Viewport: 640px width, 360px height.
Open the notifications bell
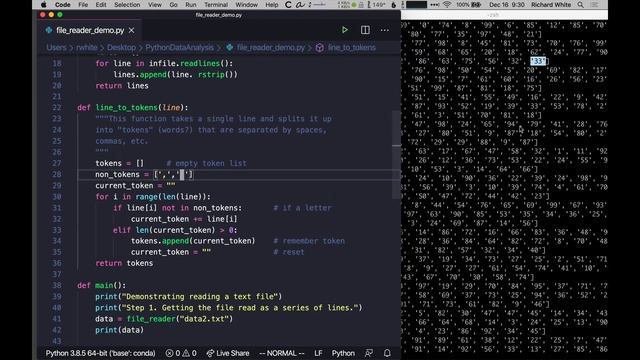click(387, 353)
